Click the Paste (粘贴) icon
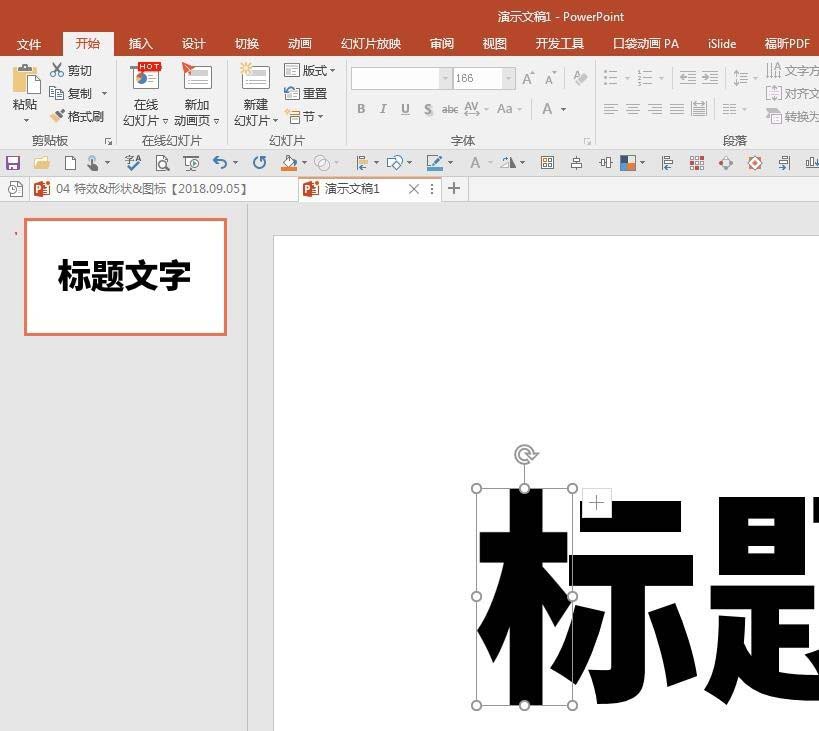This screenshot has height=731, width=819. click(x=26, y=79)
